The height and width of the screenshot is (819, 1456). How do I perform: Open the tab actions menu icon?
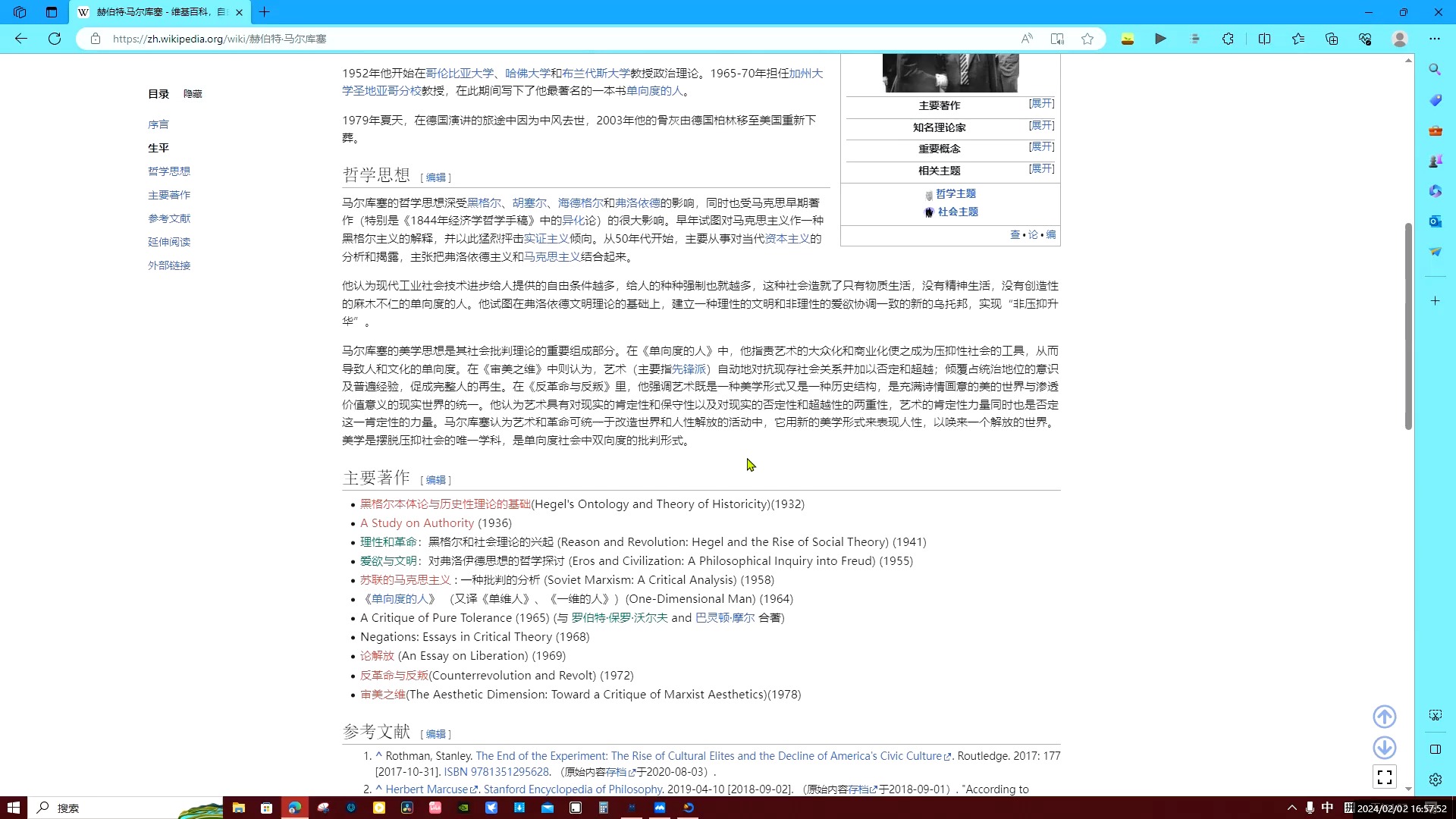(51, 12)
